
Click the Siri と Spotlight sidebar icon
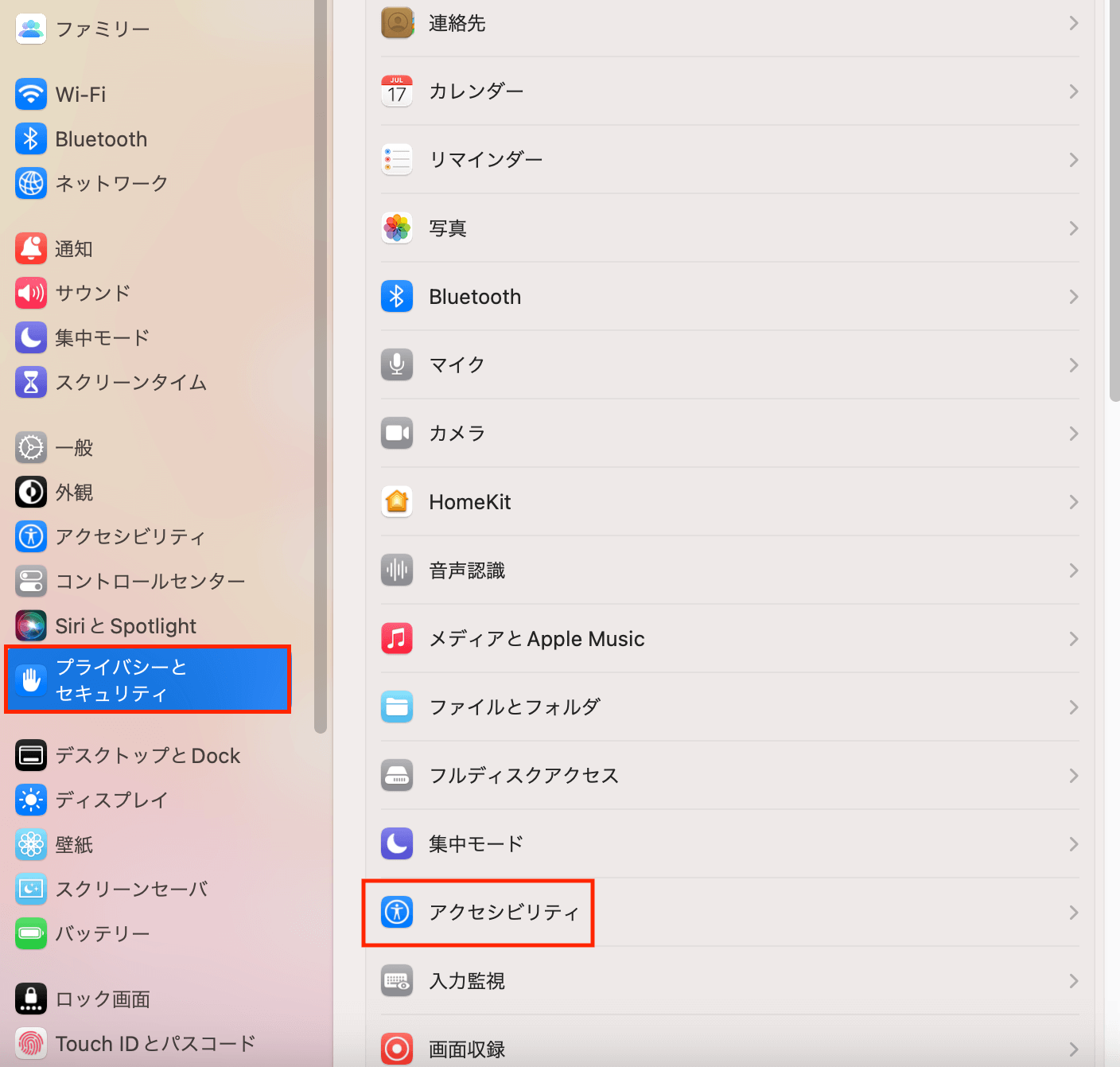coord(31,626)
